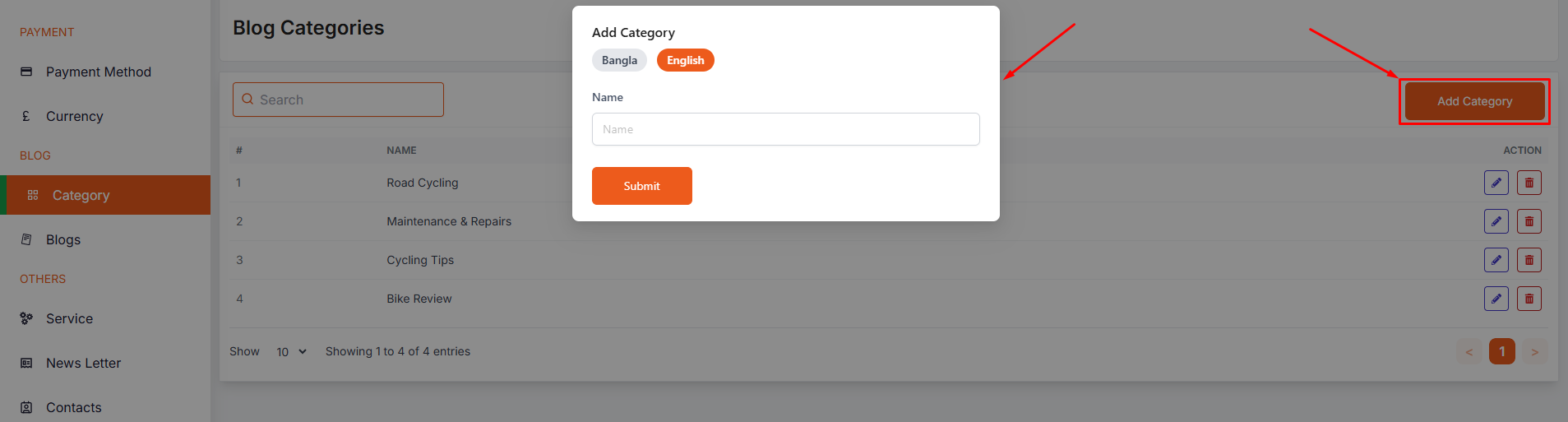1568x422 pixels.
Task: Select English language toggle
Action: (685, 60)
